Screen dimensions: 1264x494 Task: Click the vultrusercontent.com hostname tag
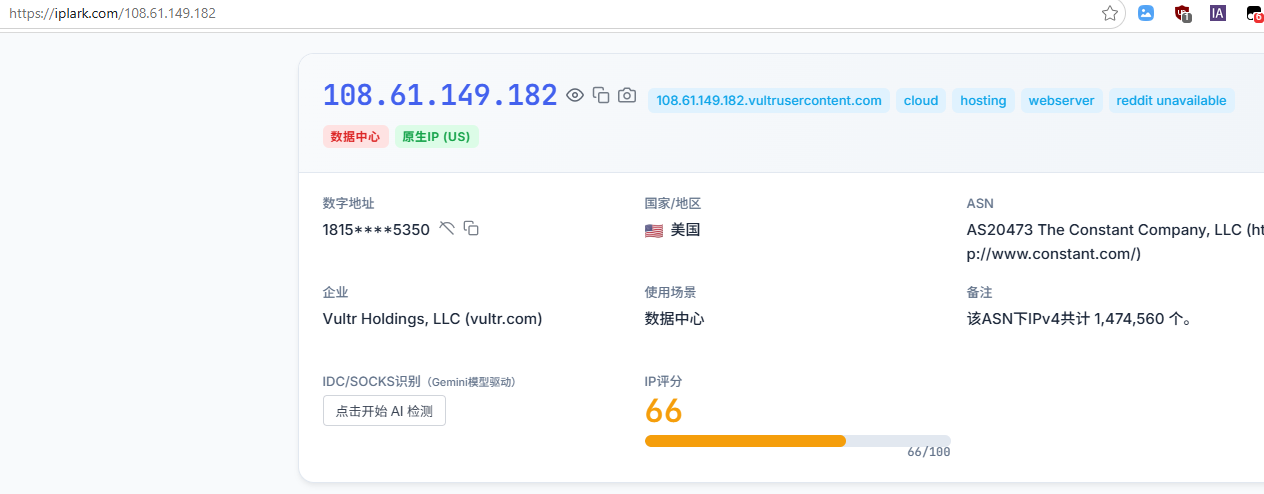(x=768, y=101)
